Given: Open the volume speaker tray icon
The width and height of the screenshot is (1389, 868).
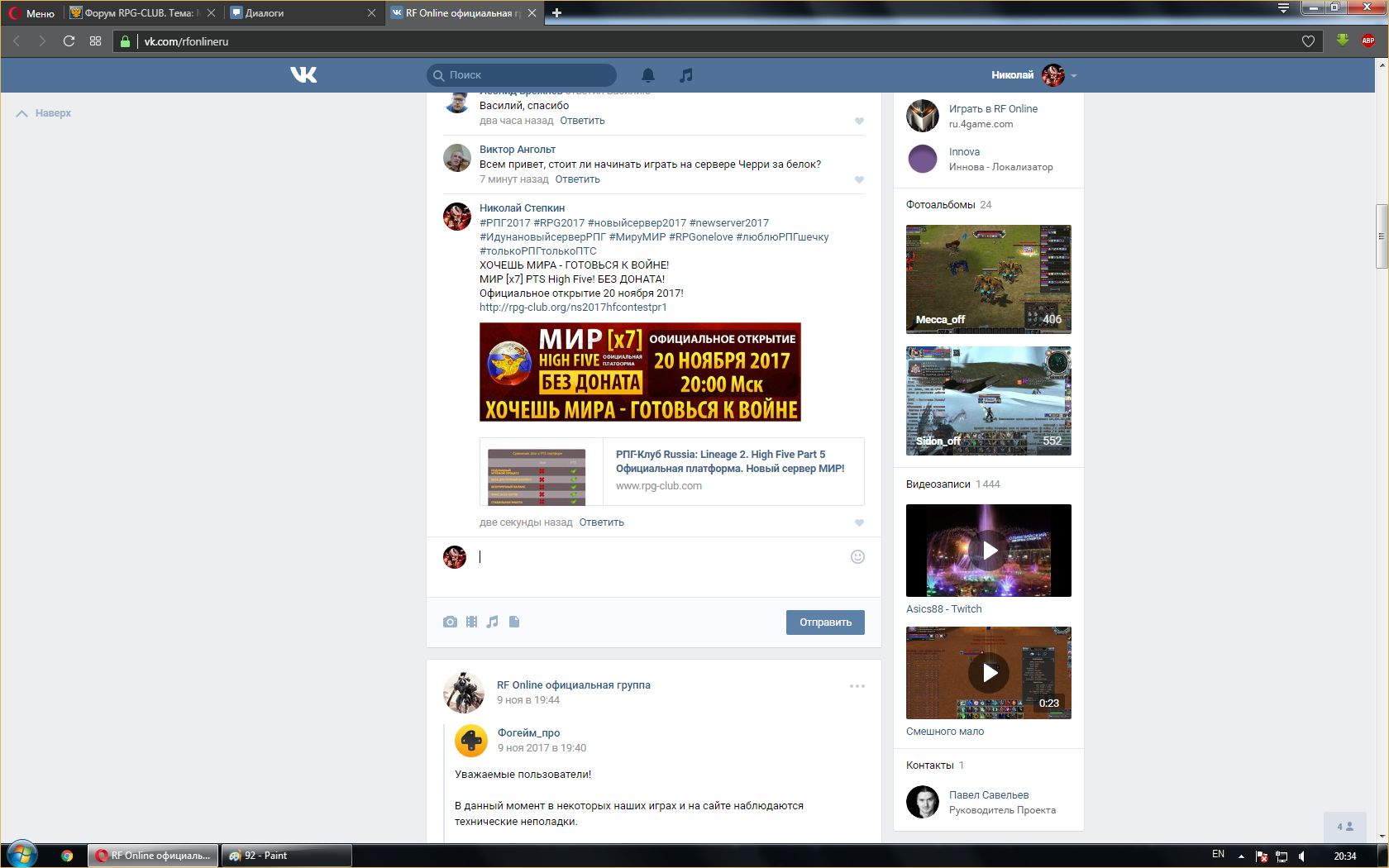Looking at the screenshot, I should click(1302, 856).
